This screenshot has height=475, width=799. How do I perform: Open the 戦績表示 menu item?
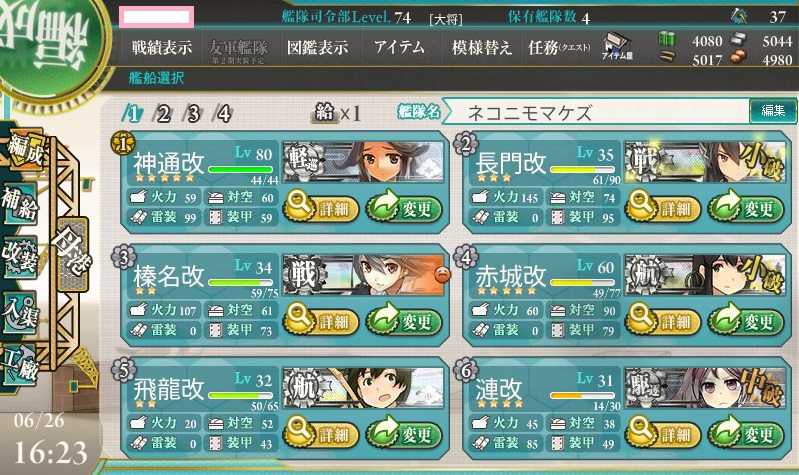[162, 48]
